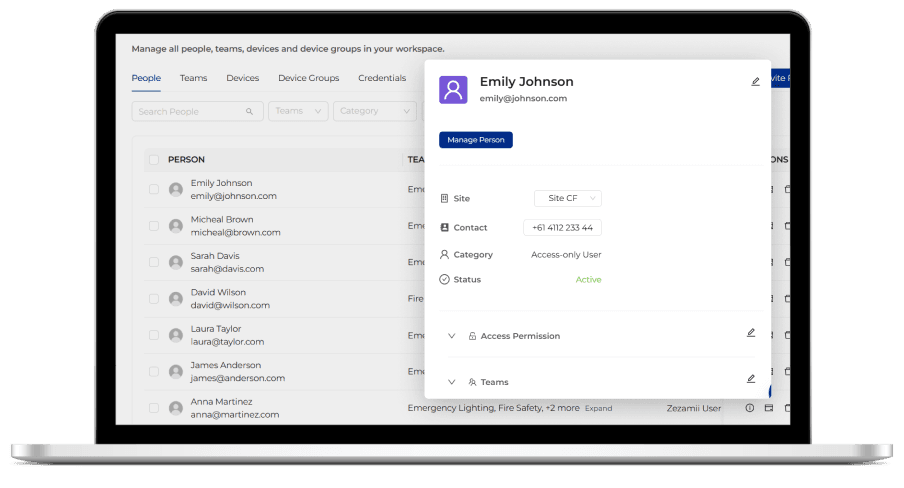Image resolution: width=904 pixels, height=488 pixels.
Task: Open the Teams filter dropdown
Action: point(298,111)
